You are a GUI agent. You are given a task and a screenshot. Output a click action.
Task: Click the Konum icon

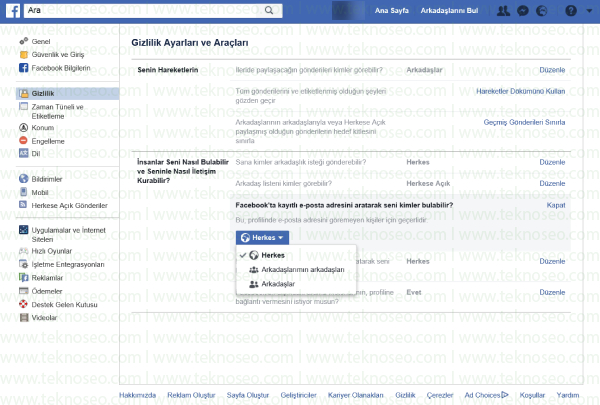(x=24, y=127)
